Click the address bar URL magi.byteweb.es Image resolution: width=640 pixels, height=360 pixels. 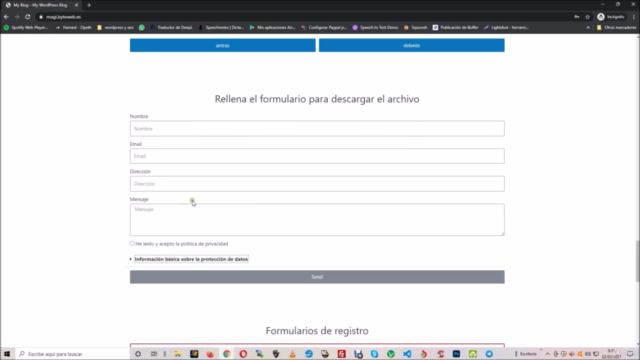point(63,17)
